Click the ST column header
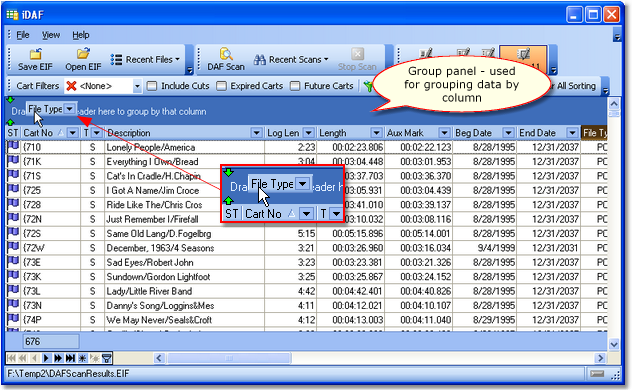 [13, 133]
